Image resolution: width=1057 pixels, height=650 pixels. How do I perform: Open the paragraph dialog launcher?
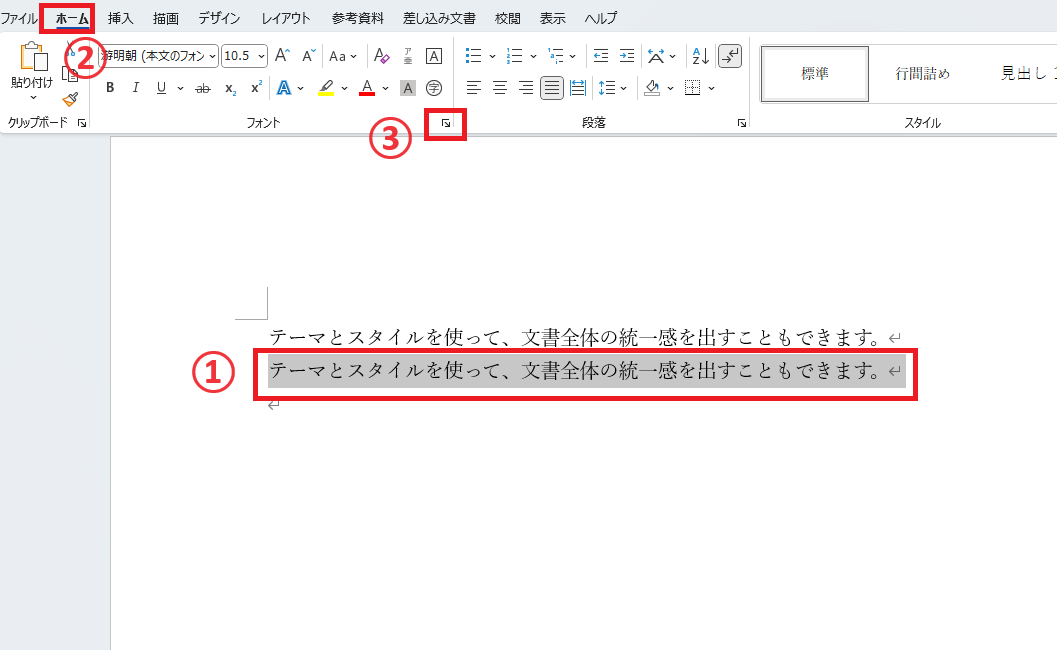(x=742, y=123)
